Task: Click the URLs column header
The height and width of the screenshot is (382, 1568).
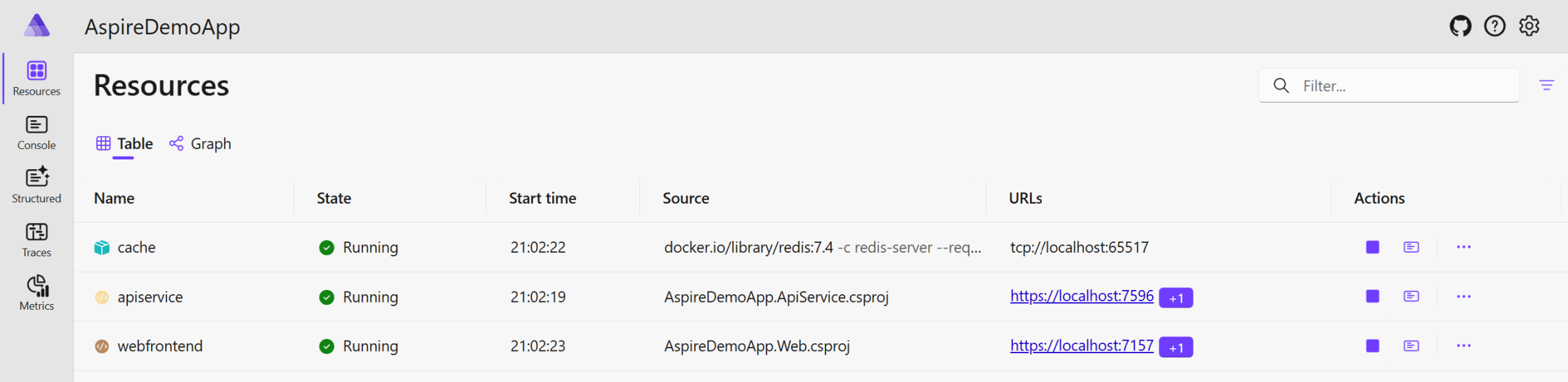Action: [1026, 198]
